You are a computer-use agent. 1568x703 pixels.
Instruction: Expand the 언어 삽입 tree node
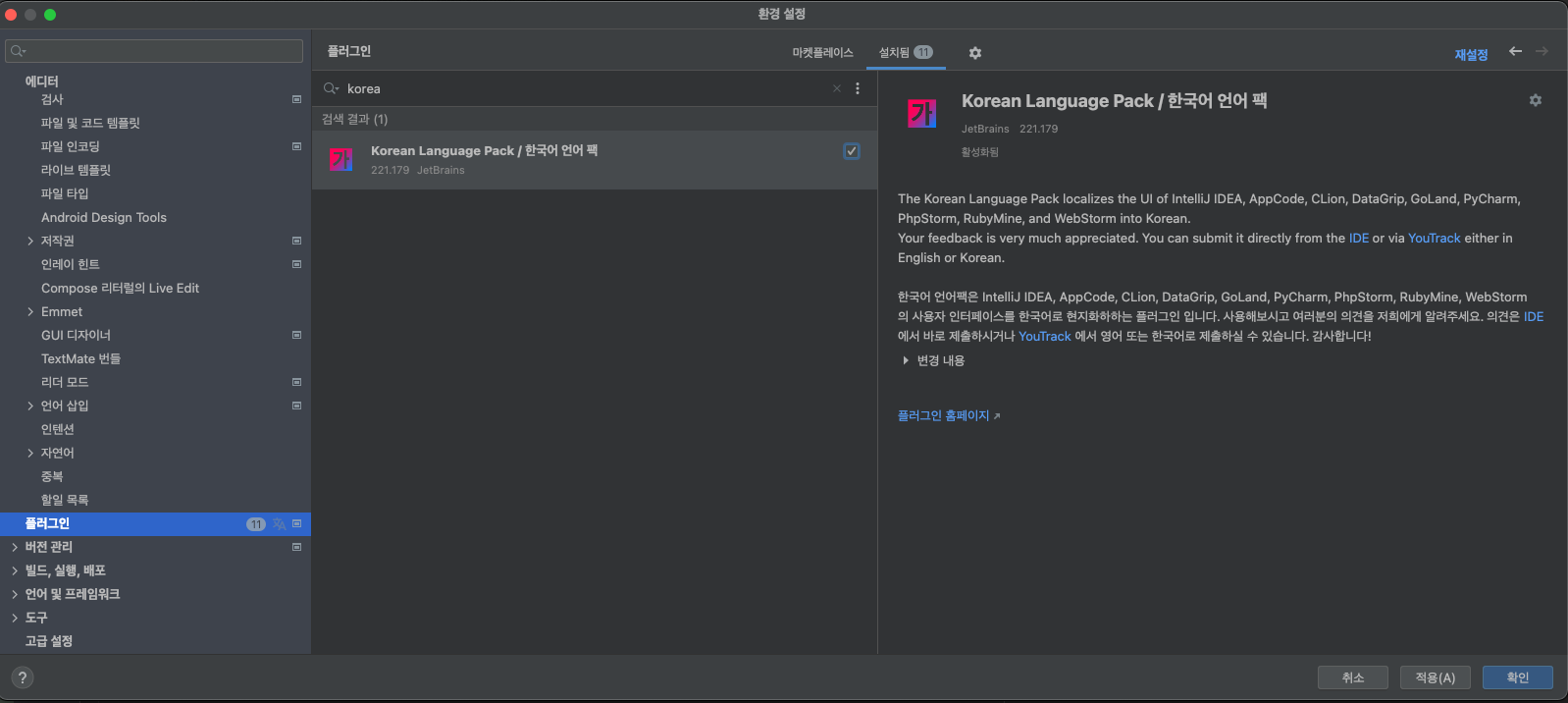click(30, 406)
